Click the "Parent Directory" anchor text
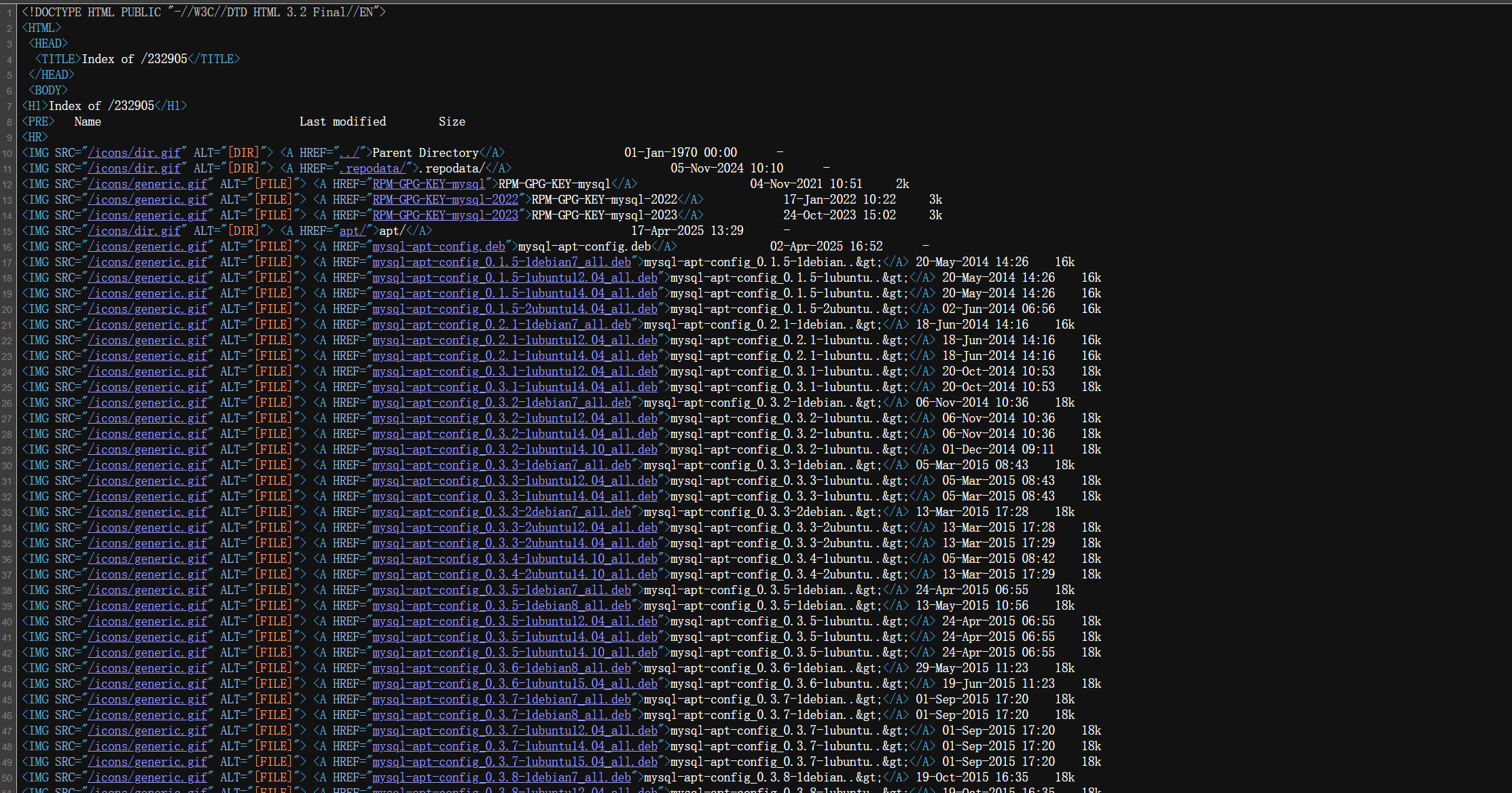Image resolution: width=1512 pixels, height=793 pixels. pyautogui.click(x=425, y=153)
